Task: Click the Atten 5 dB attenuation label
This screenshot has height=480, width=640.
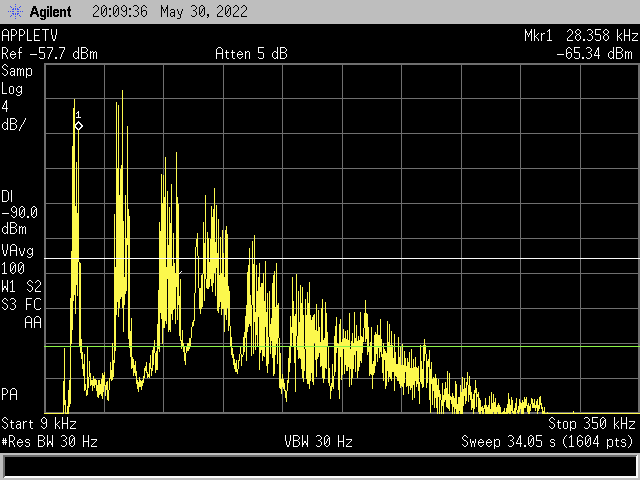Action: (251, 53)
